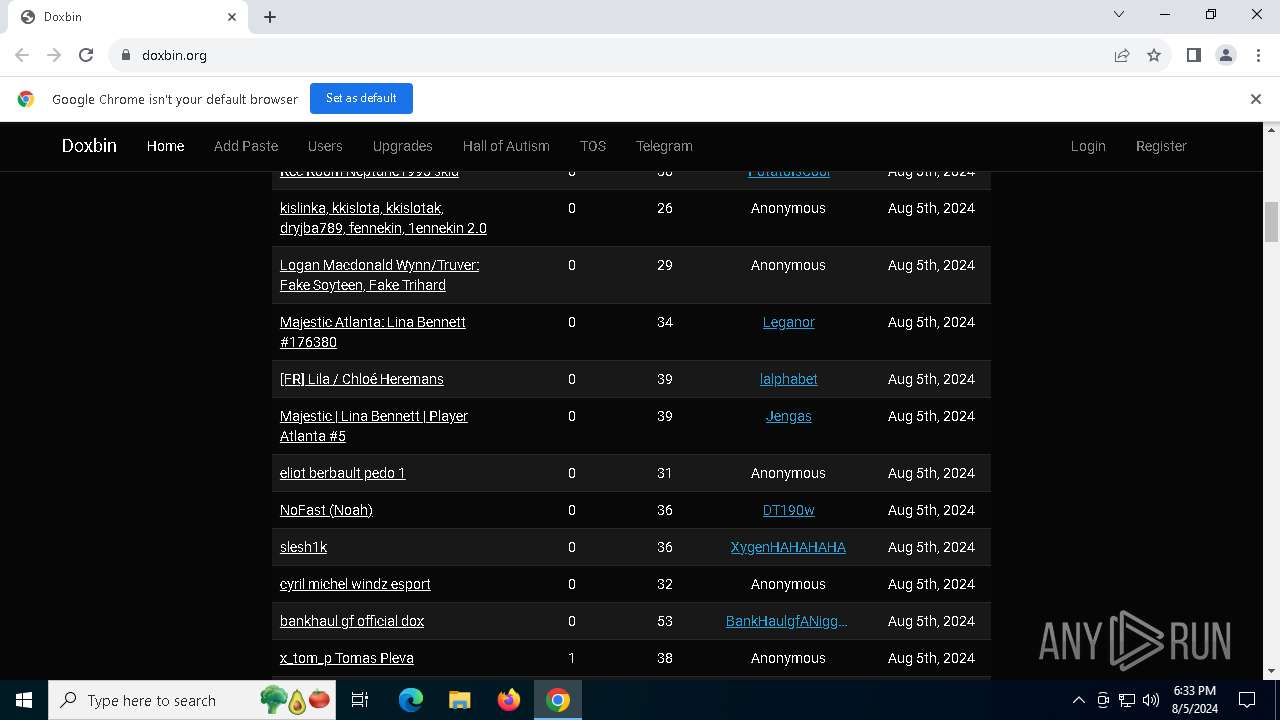Open File Explorer from the taskbar
This screenshot has width=1280, height=720.
coord(460,700)
